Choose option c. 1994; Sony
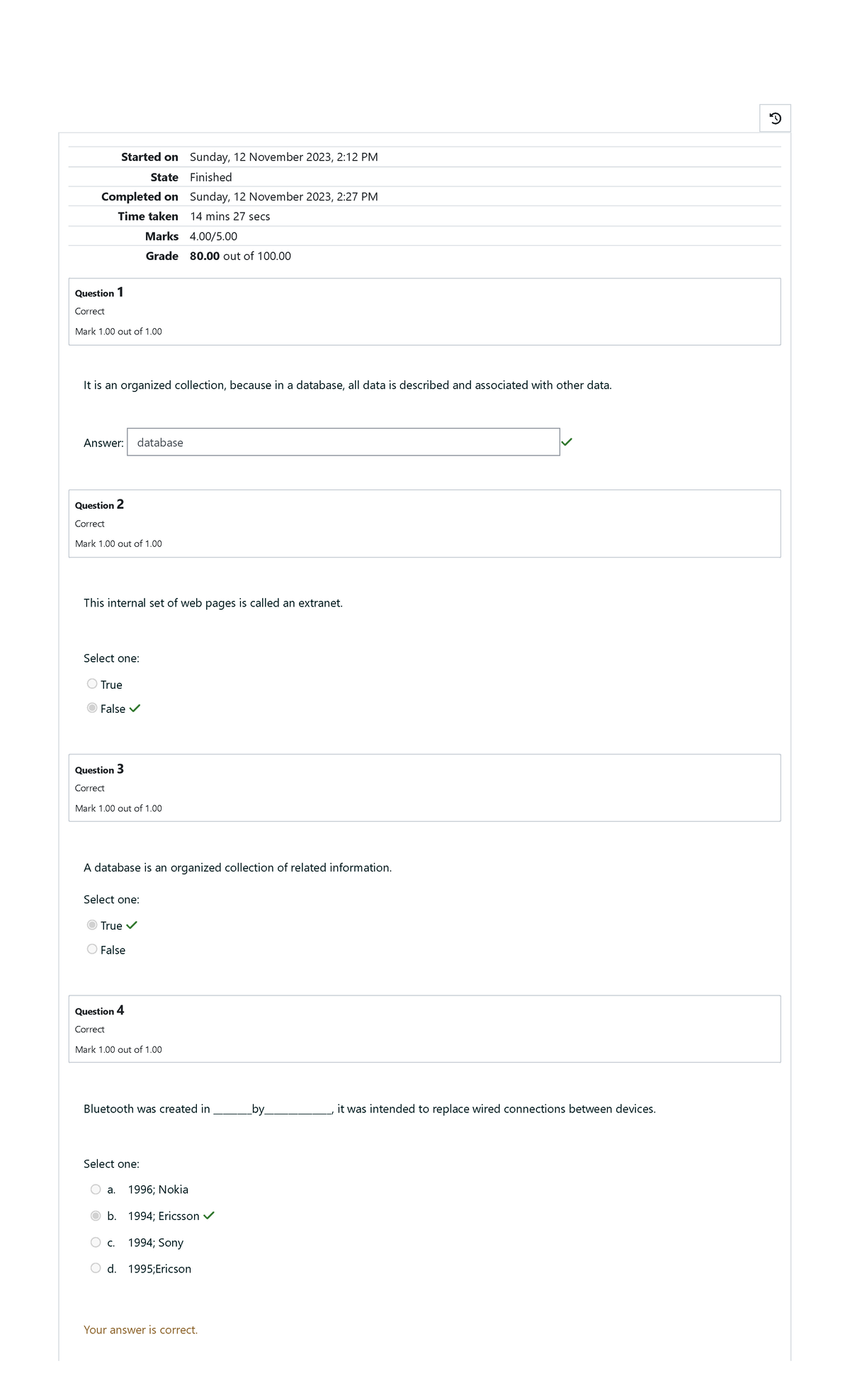 [x=96, y=1242]
